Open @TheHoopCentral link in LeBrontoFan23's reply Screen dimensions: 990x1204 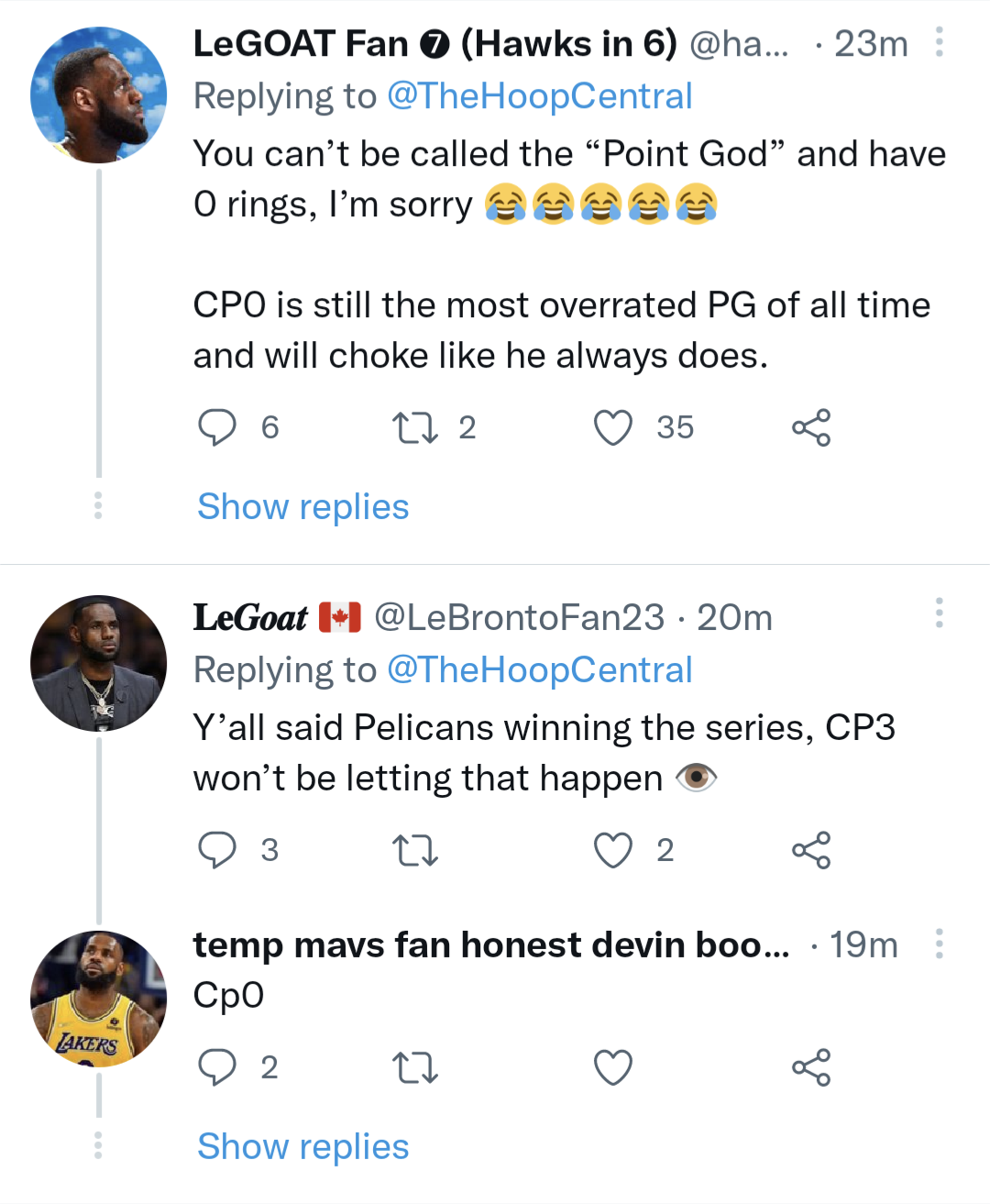(539, 670)
